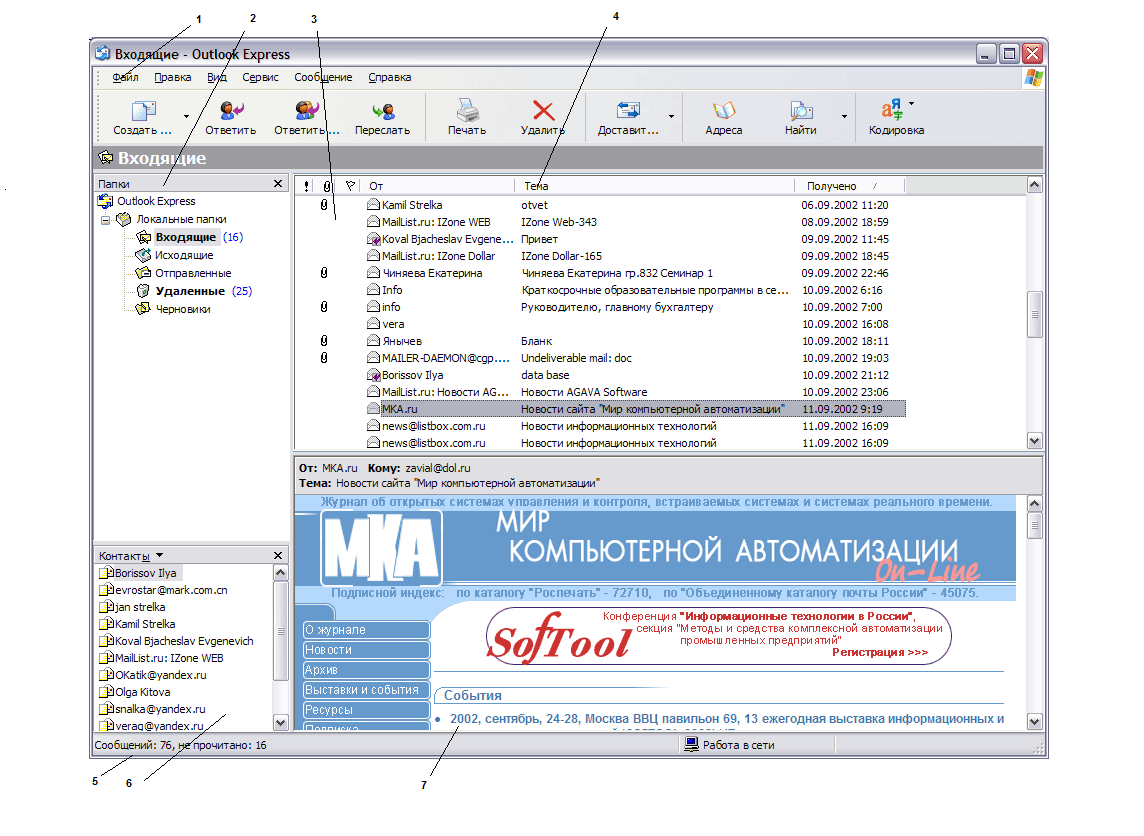Open the Правка menu
The width and height of the screenshot is (1144, 836).
(173, 77)
